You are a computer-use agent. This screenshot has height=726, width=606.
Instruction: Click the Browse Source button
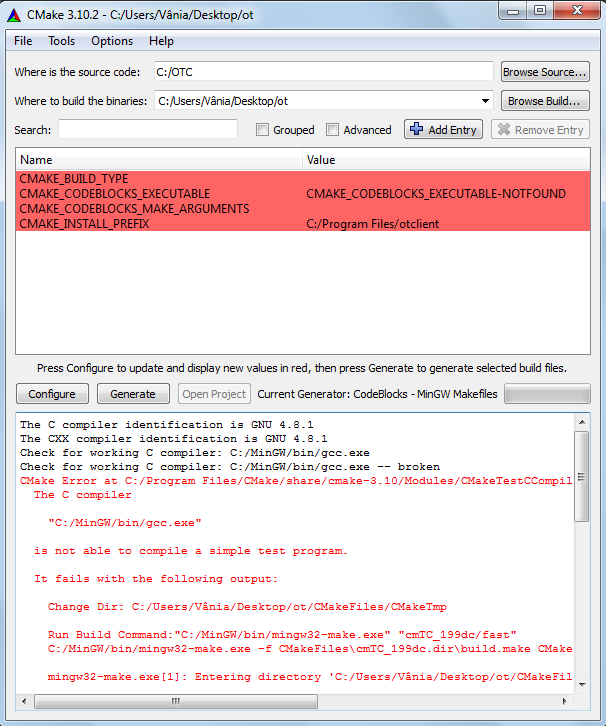point(545,72)
